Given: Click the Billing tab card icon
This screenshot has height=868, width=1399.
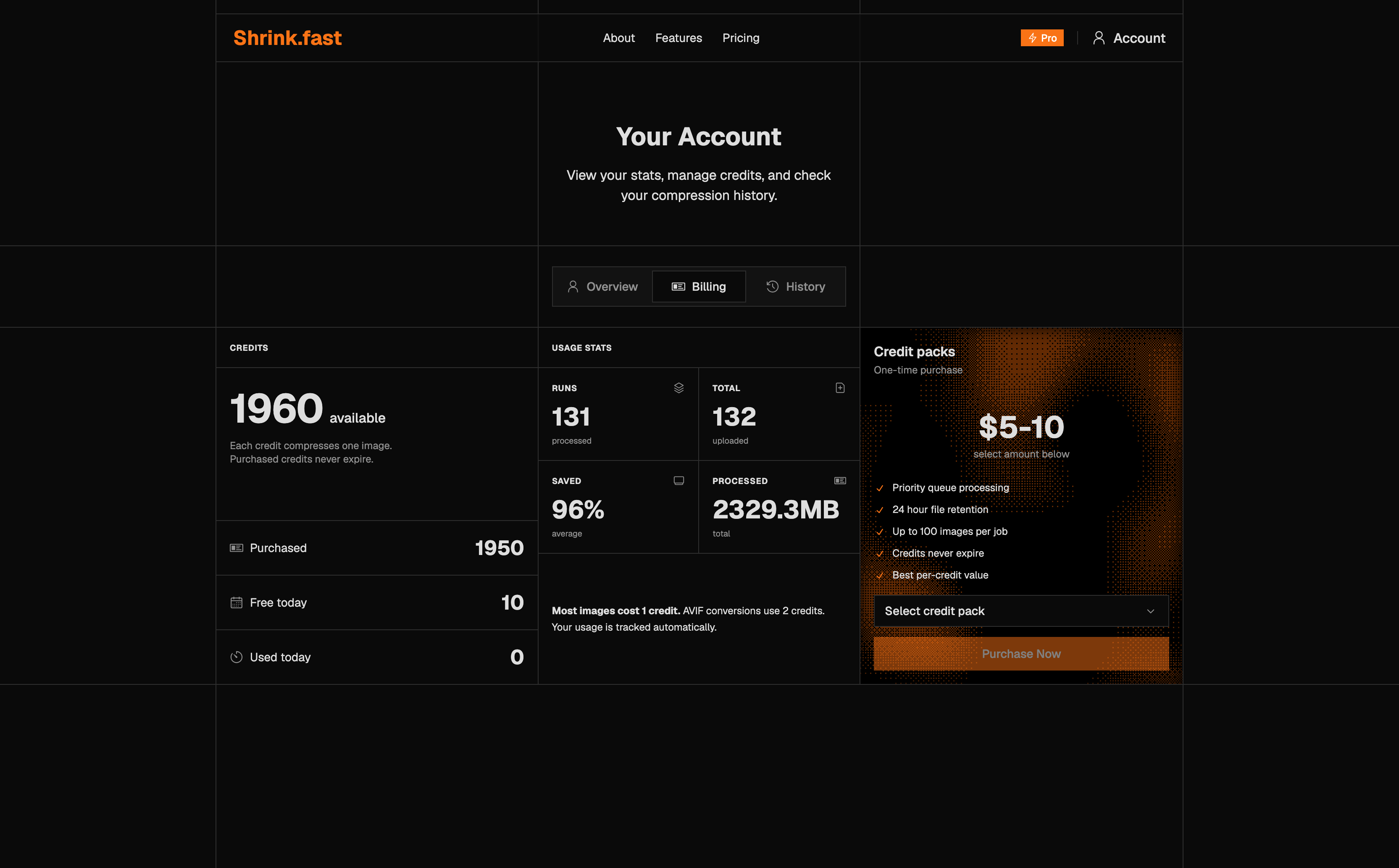Looking at the screenshot, I should [678, 287].
